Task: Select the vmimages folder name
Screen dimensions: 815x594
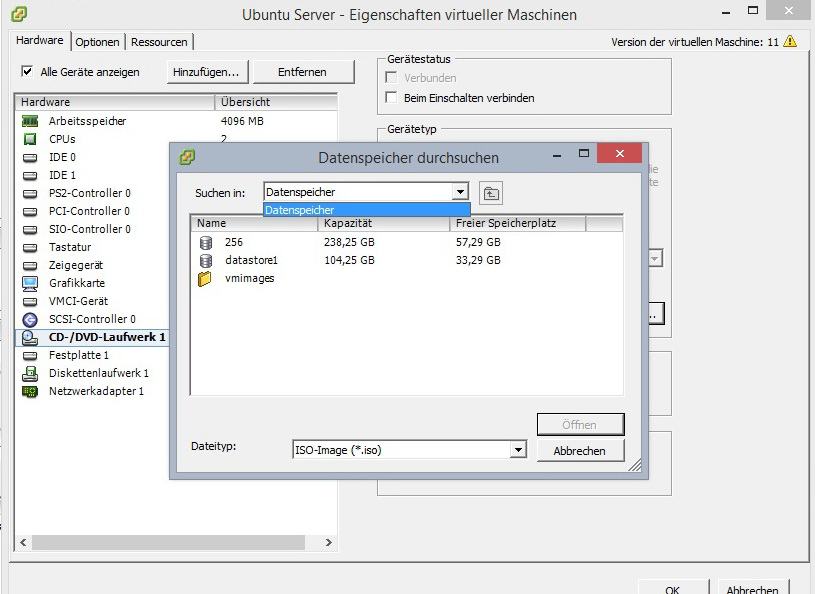Action: click(x=249, y=279)
